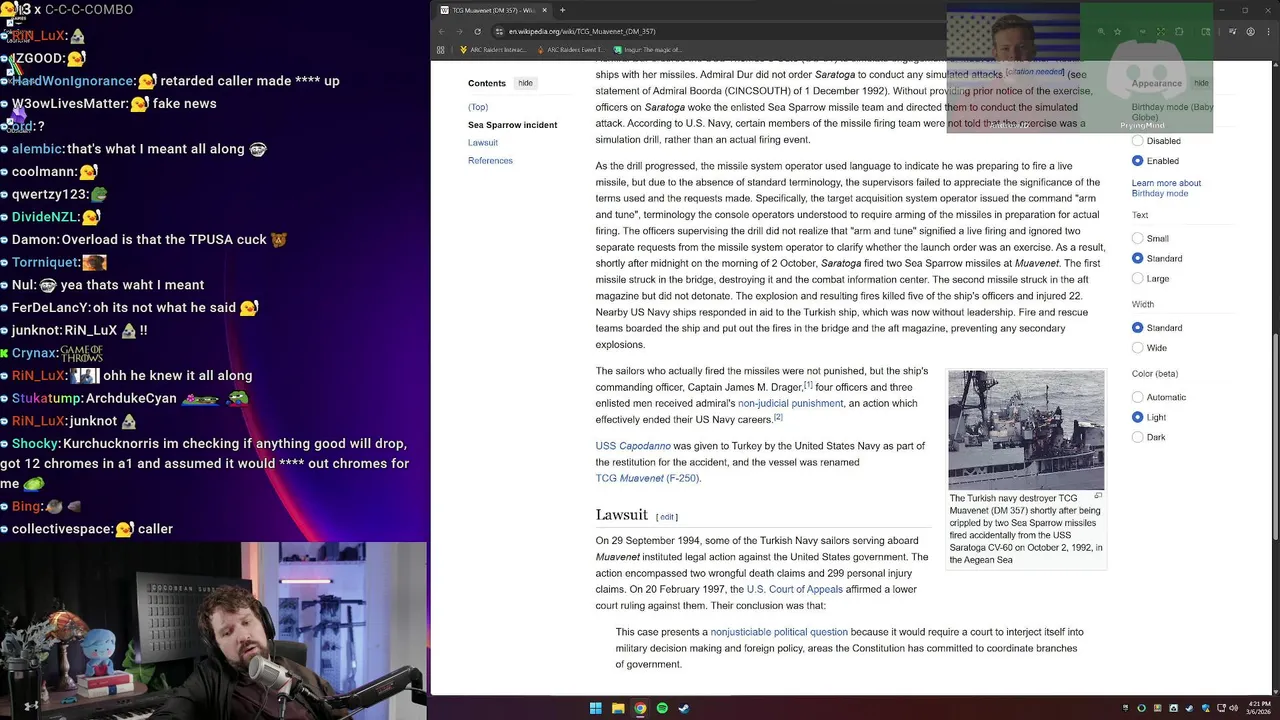Hide the Appearance panel
The width and height of the screenshot is (1280, 720).
click(x=1201, y=83)
